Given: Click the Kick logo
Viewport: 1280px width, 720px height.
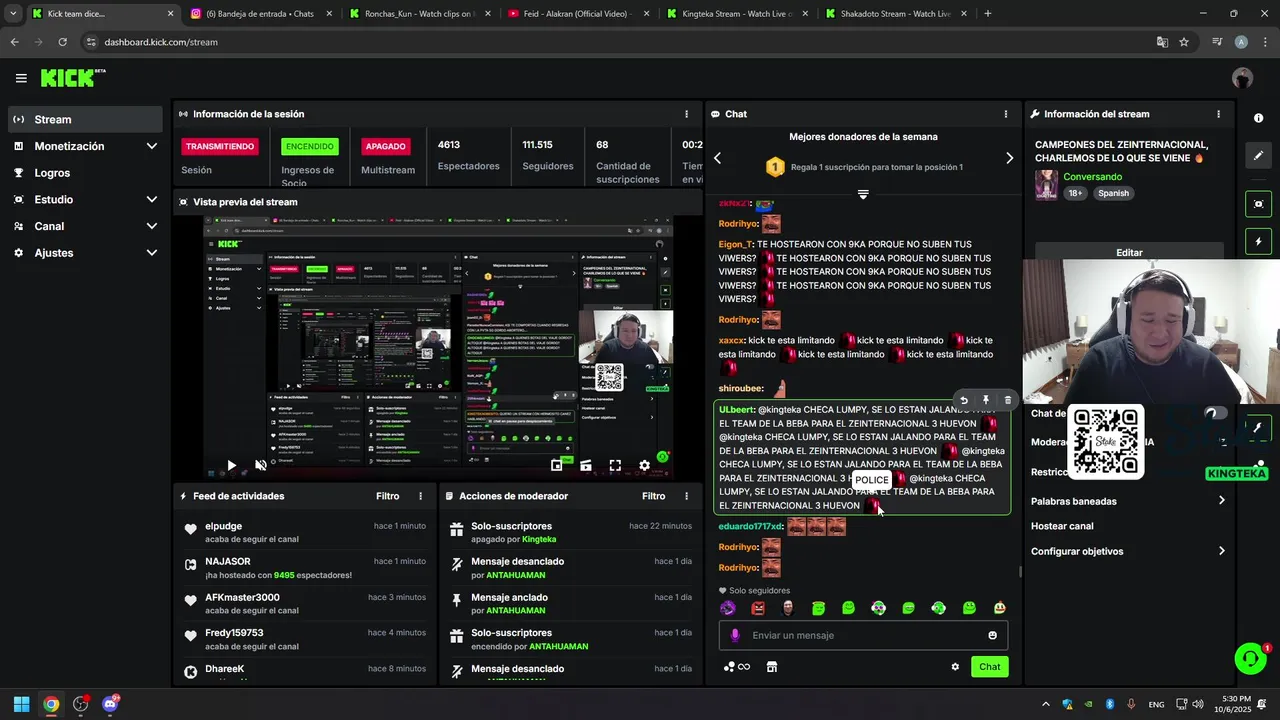Looking at the screenshot, I should point(72,78).
